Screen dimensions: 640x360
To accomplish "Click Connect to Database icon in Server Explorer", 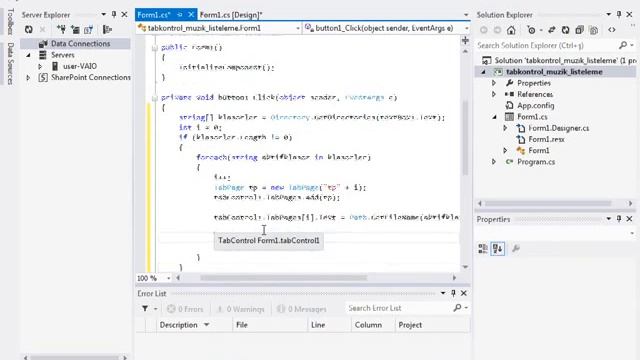I will coord(61,29).
